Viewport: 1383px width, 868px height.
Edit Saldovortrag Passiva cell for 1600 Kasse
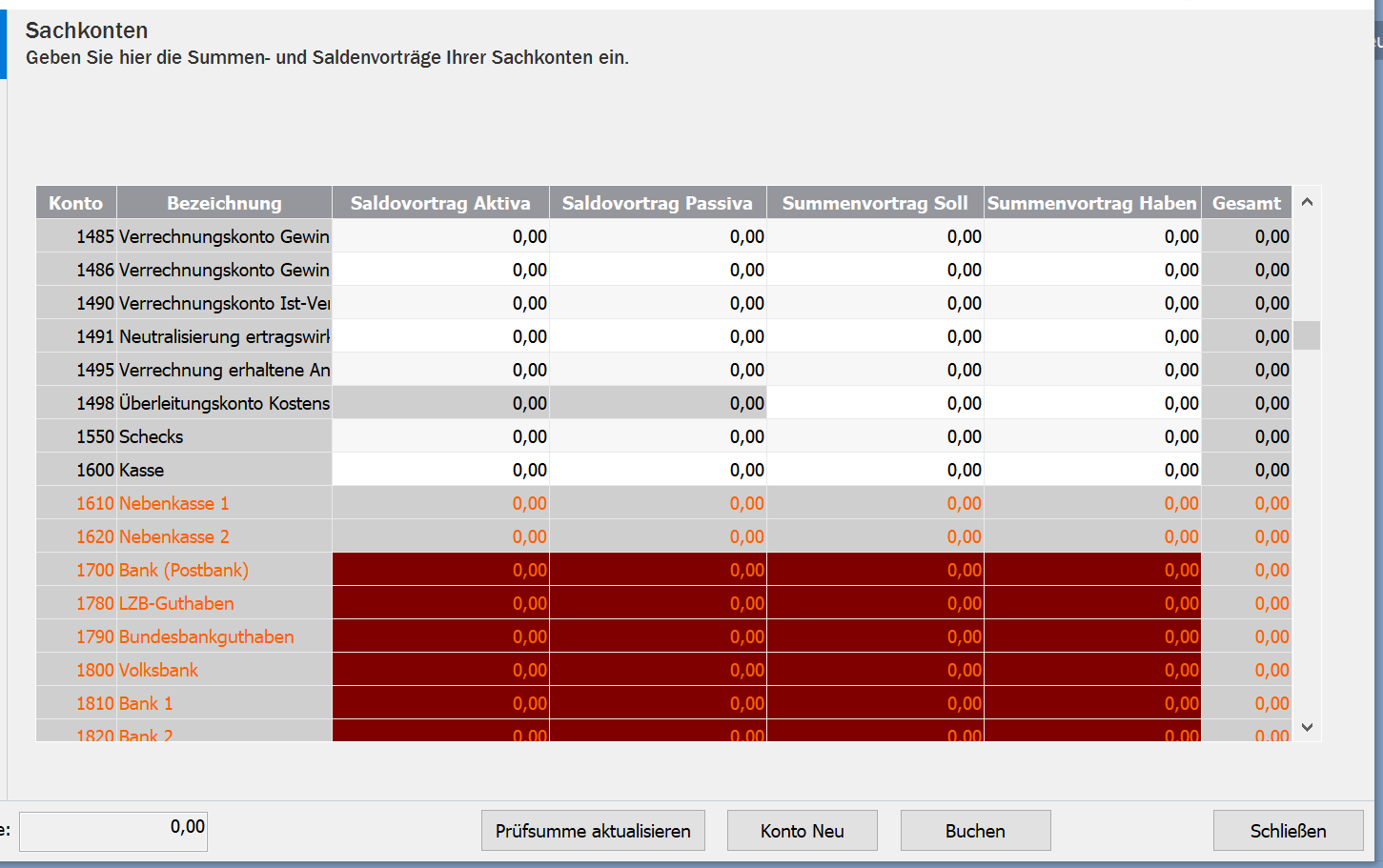point(658,470)
